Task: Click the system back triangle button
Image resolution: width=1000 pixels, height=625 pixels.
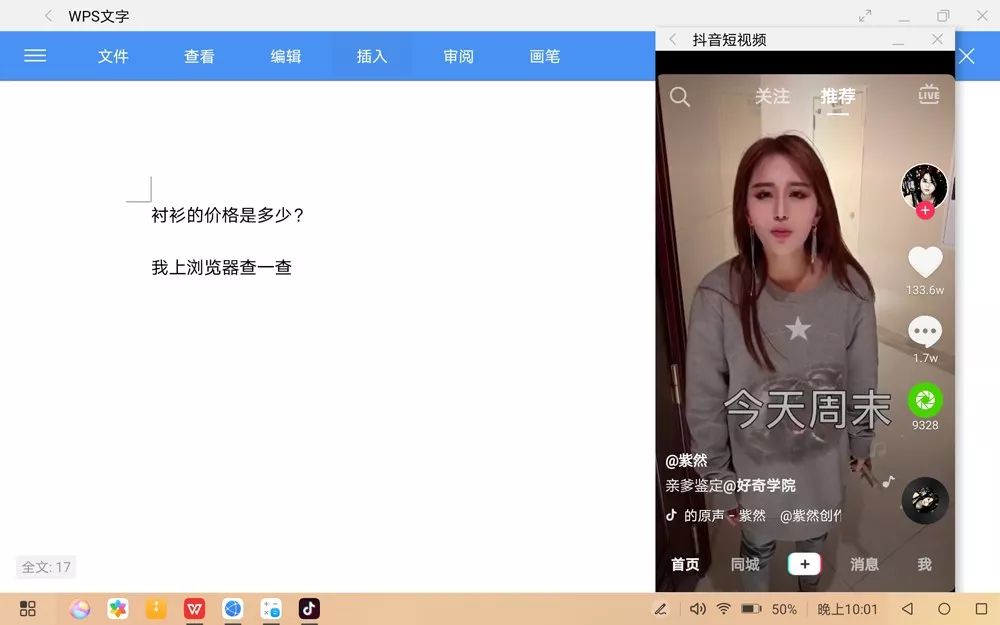Action: pos(907,608)
